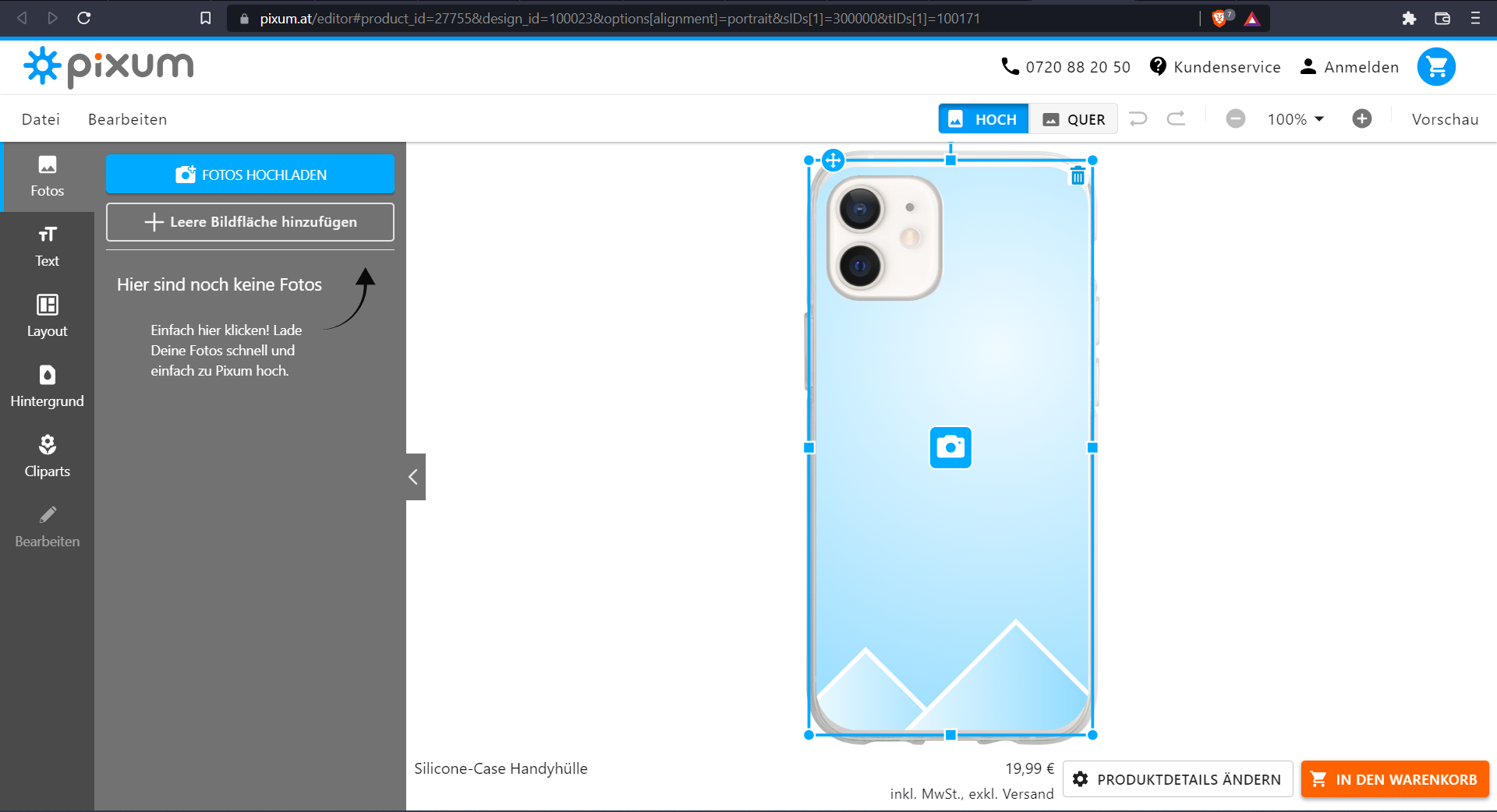Click the zoom in plus button
The height and width of the screenshot is (812, 1497).
click(1362, 119)
